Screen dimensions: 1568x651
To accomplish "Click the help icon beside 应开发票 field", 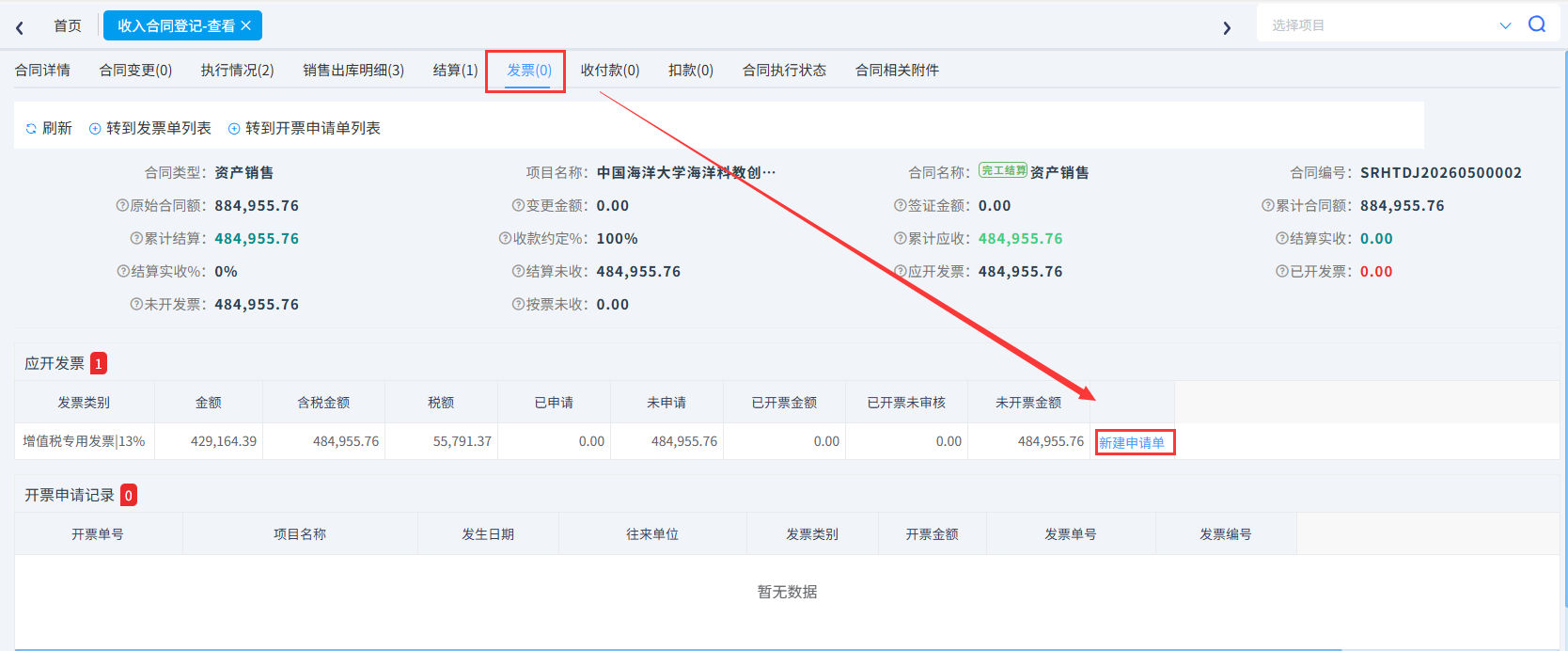I will point(900,271).
